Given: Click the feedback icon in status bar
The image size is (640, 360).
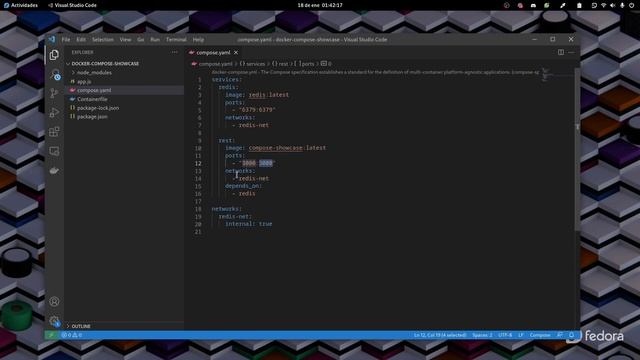Looking at the screenshot, I should point(560,335).
